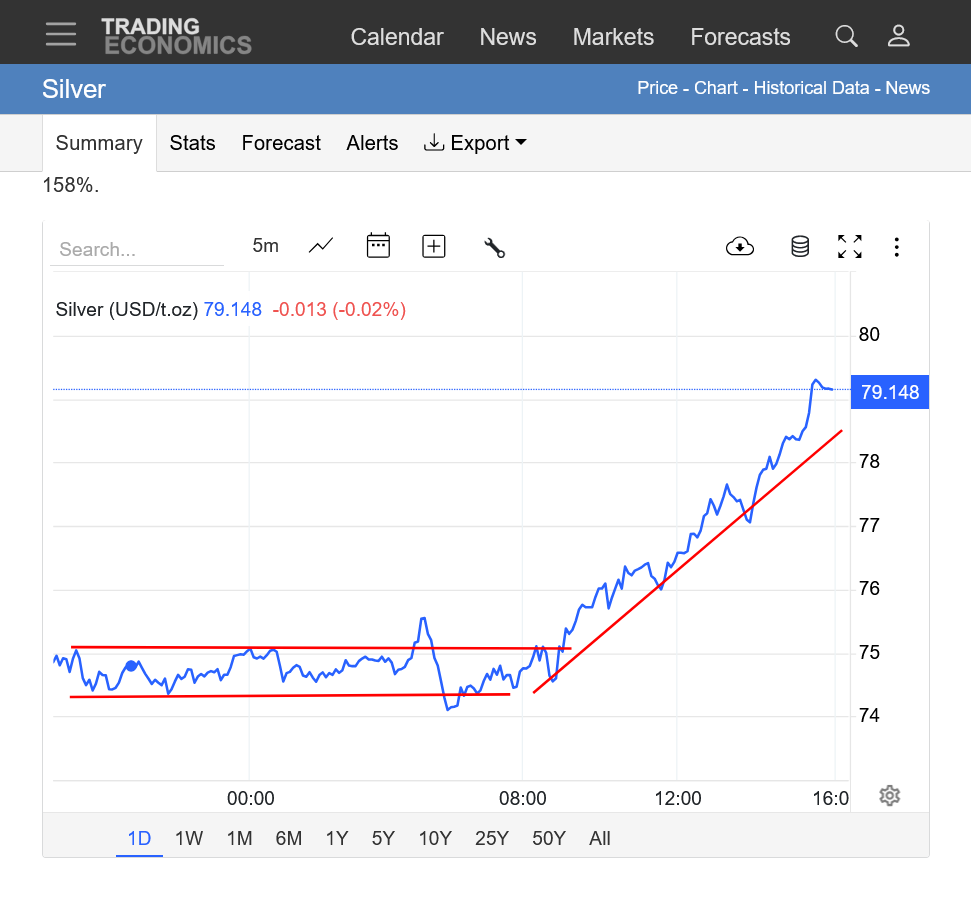This screenshot has width=971, height=901.
Task: Open chart settings gear icon
Action: tap(890, 796)
